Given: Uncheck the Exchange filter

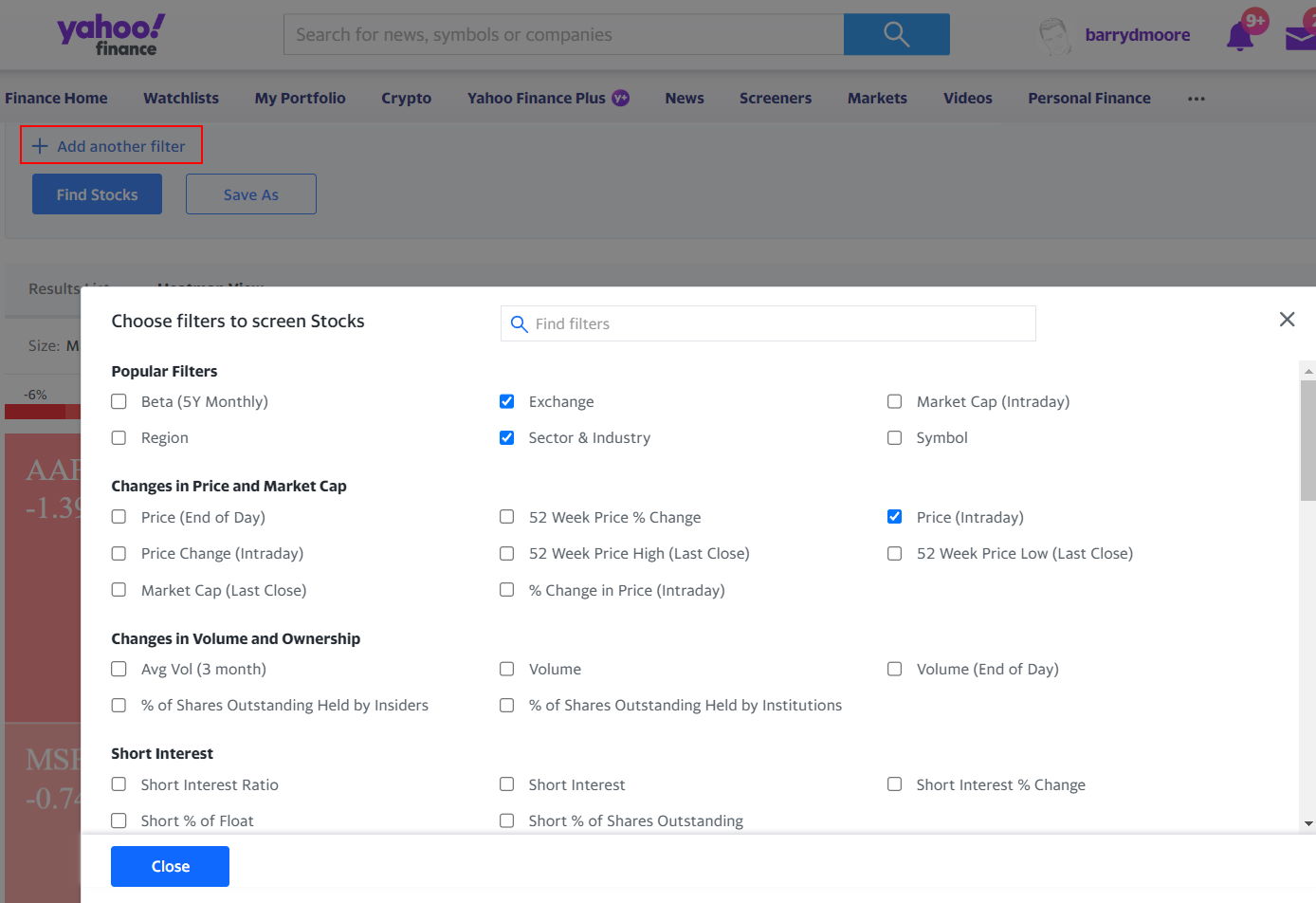Looking at the screenshot, I should tap(506, 400).
